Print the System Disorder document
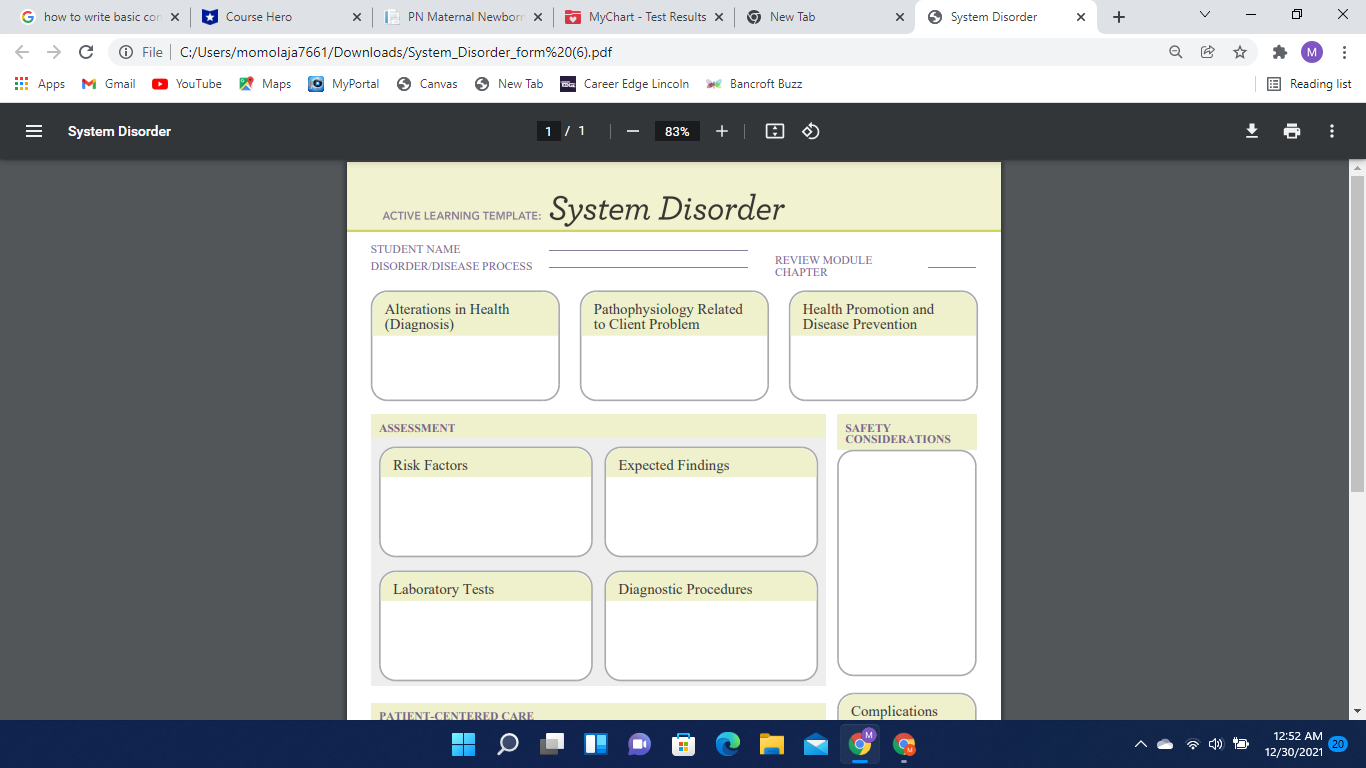Screen dimensions: 1366x768 pos(1292,131)
